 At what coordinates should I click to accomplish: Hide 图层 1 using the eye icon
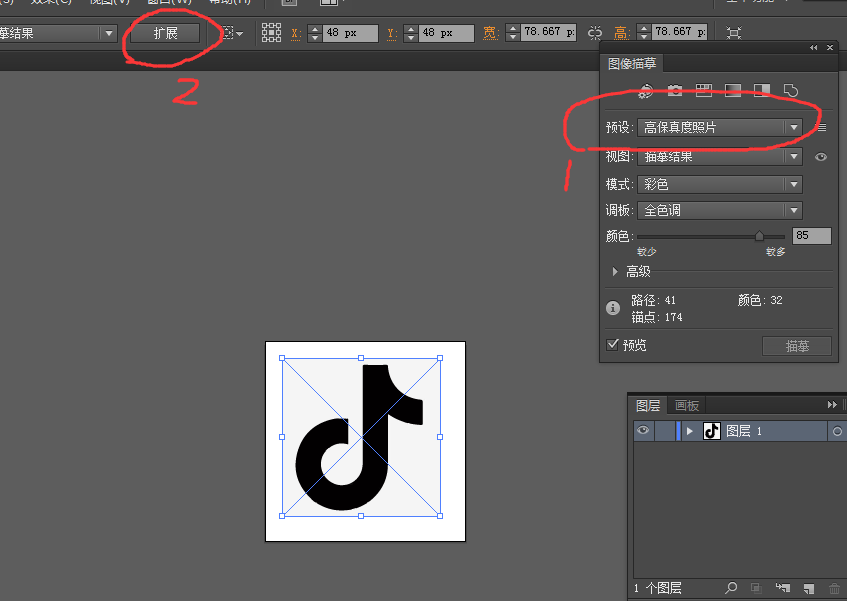point(643,431)
